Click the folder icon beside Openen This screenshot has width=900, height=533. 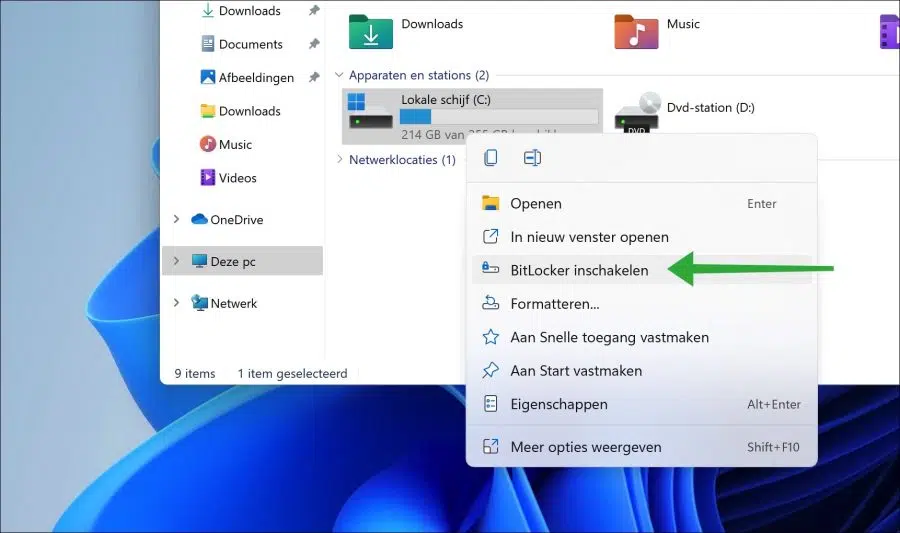(491, 203)
